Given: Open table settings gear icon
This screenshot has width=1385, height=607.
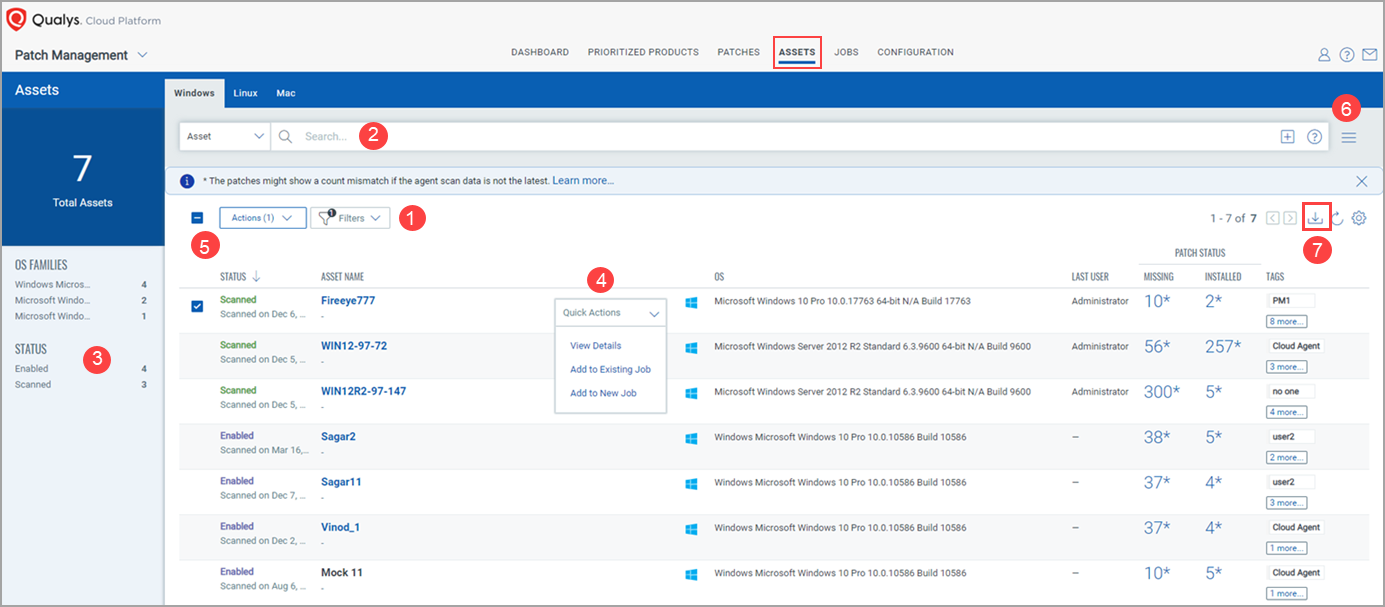Looking at the screenshot, I should coord(1359,218).
